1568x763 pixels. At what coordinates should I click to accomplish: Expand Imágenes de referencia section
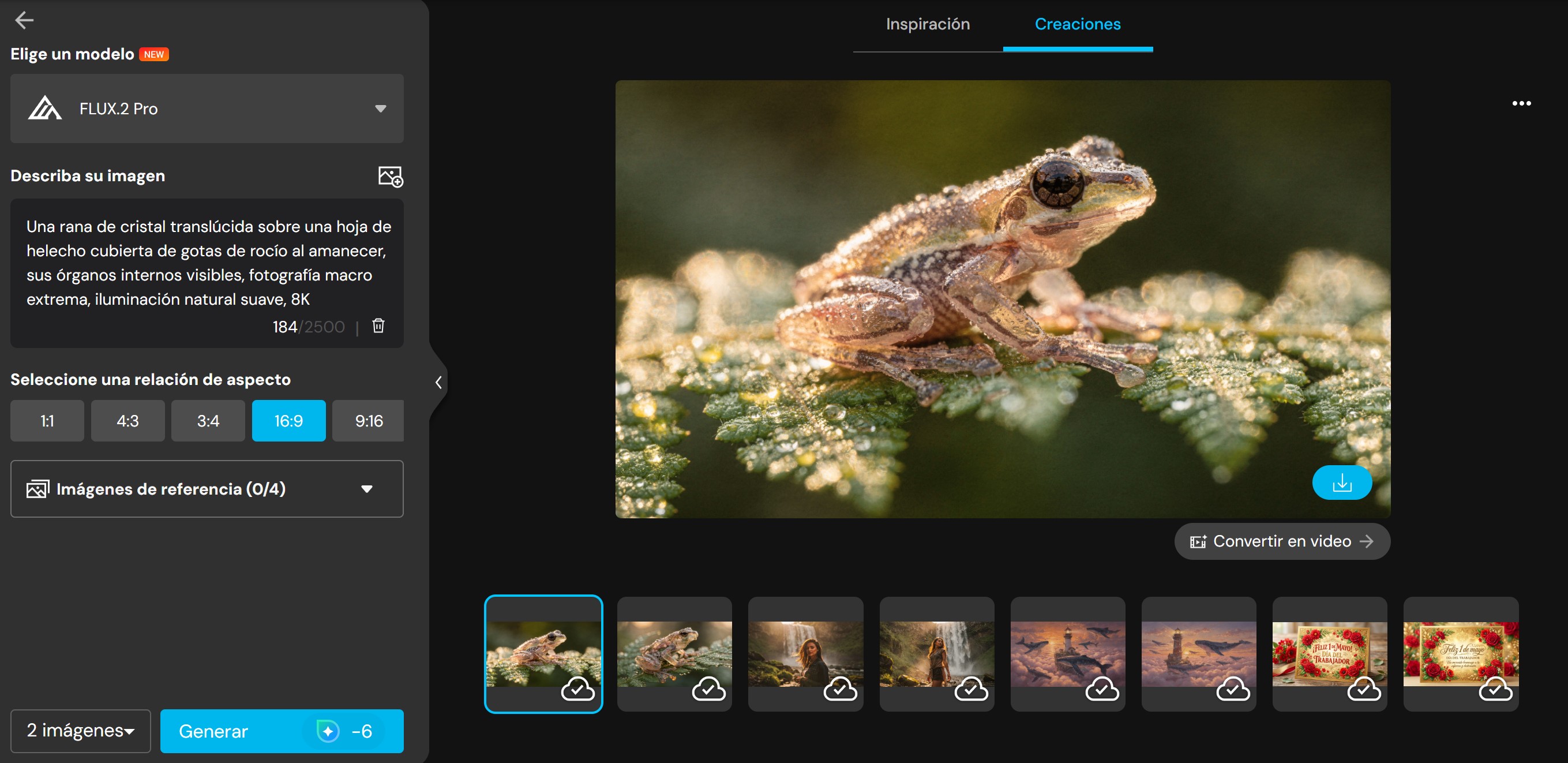[207, 489]
